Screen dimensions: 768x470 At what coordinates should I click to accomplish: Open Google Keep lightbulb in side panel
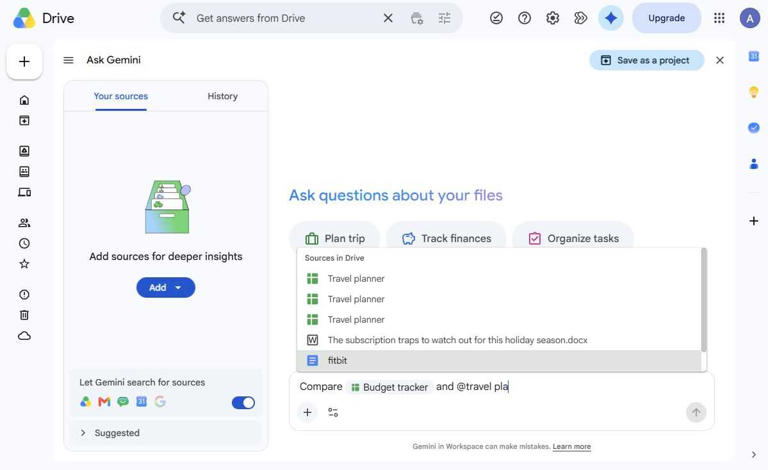click(754, 92)
